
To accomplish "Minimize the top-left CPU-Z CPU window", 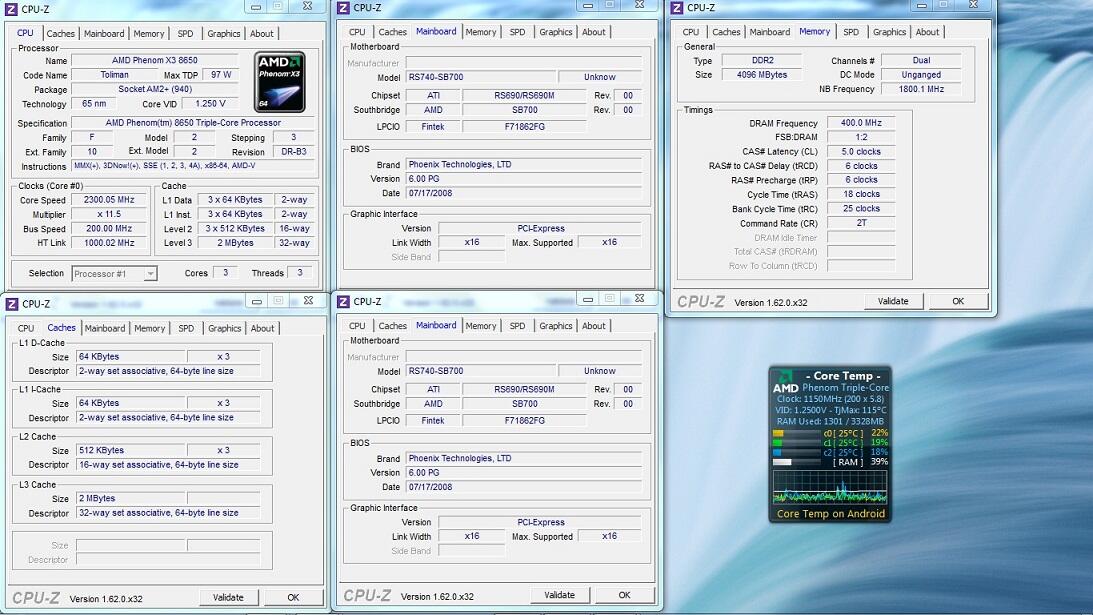I will (x=257, y=7).
